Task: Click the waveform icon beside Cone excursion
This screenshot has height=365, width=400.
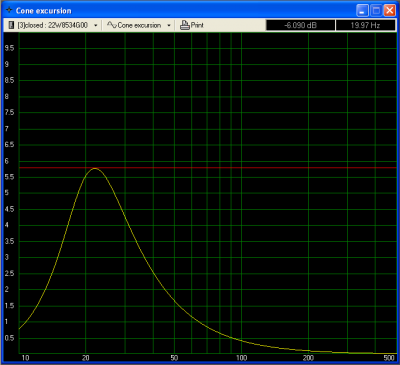Action: [x=112, y=25]
